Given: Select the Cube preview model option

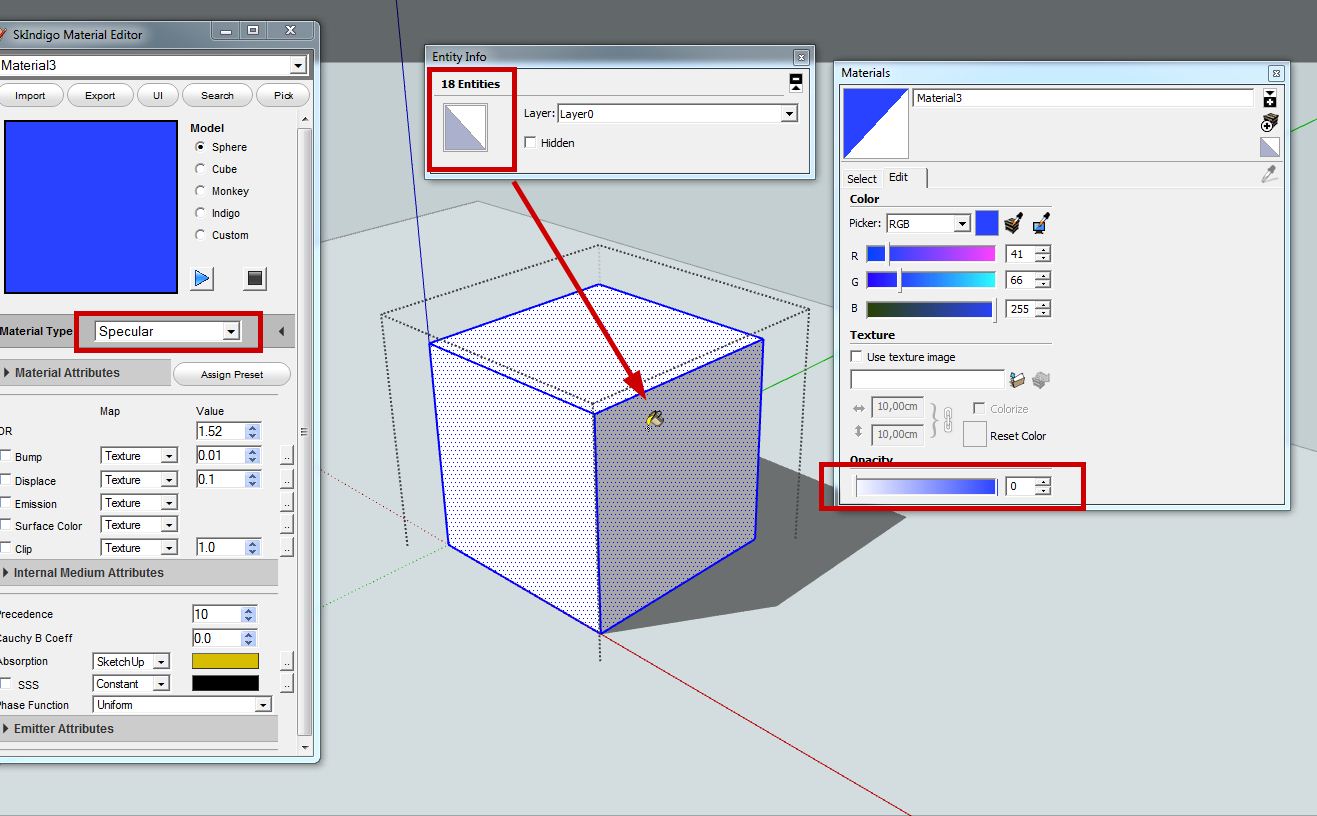Looking at the screenshot, I should pos(201,169).
